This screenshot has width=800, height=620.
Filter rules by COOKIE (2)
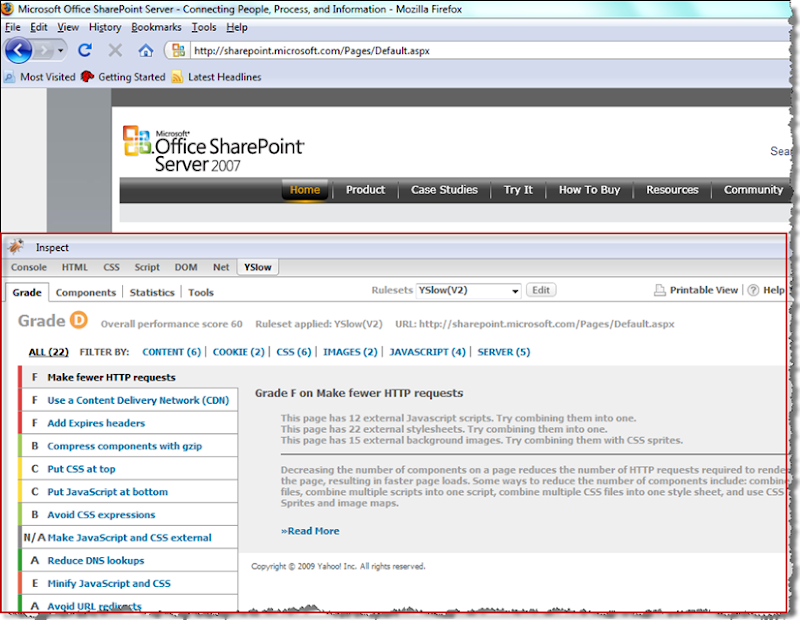[238, 352]
